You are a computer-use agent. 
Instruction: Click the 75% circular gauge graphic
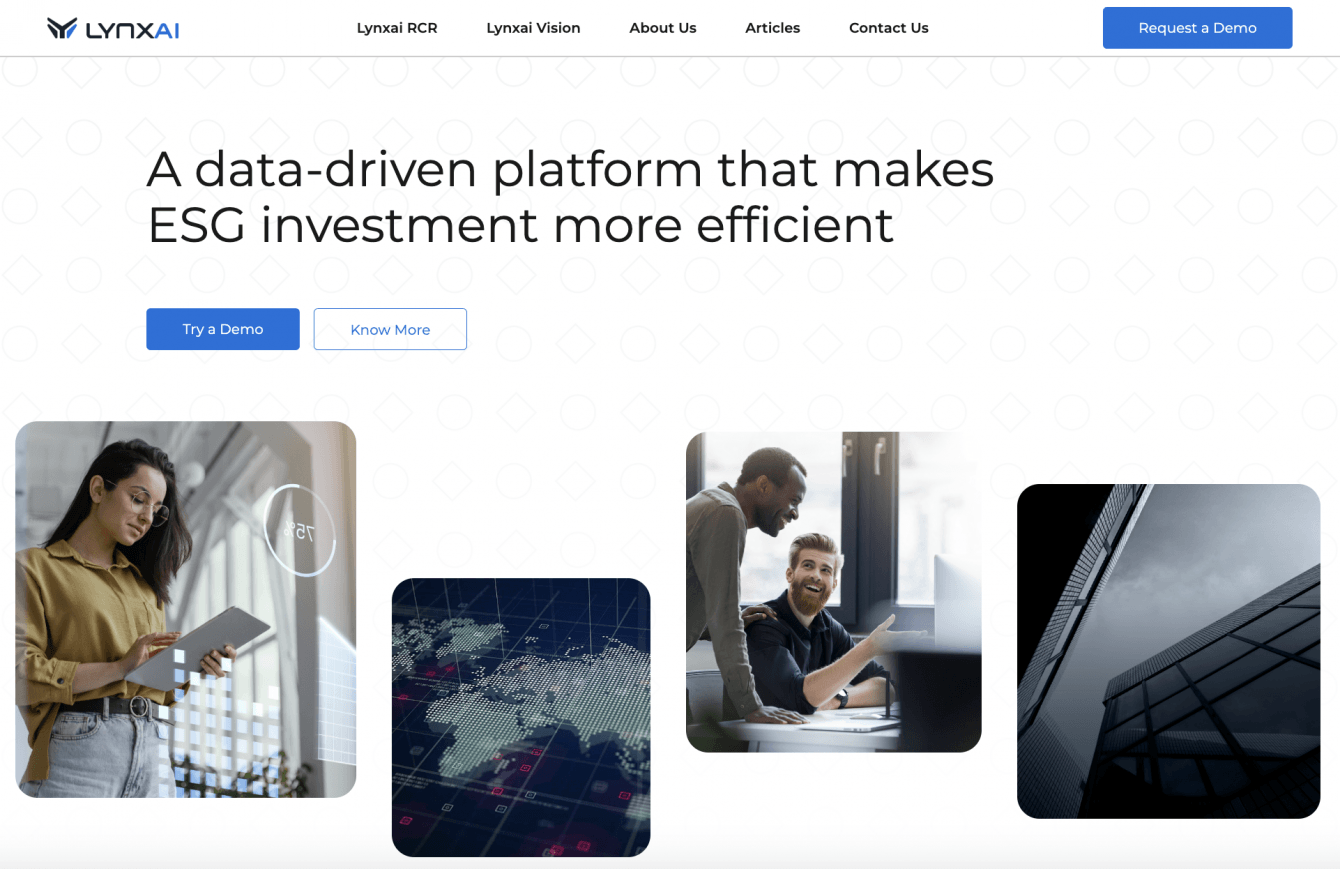(299, 530)
